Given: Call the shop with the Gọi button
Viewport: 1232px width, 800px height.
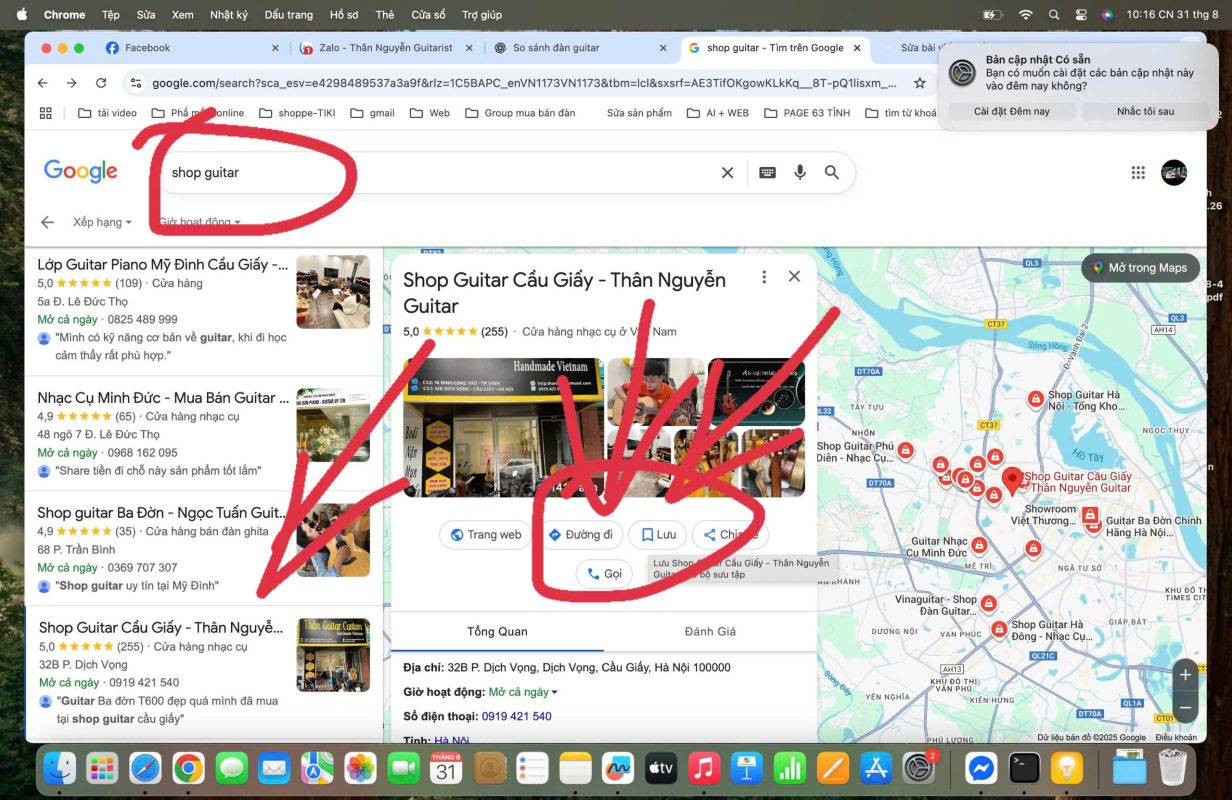Looking at the screenshot, I should (x=604, y=574).
